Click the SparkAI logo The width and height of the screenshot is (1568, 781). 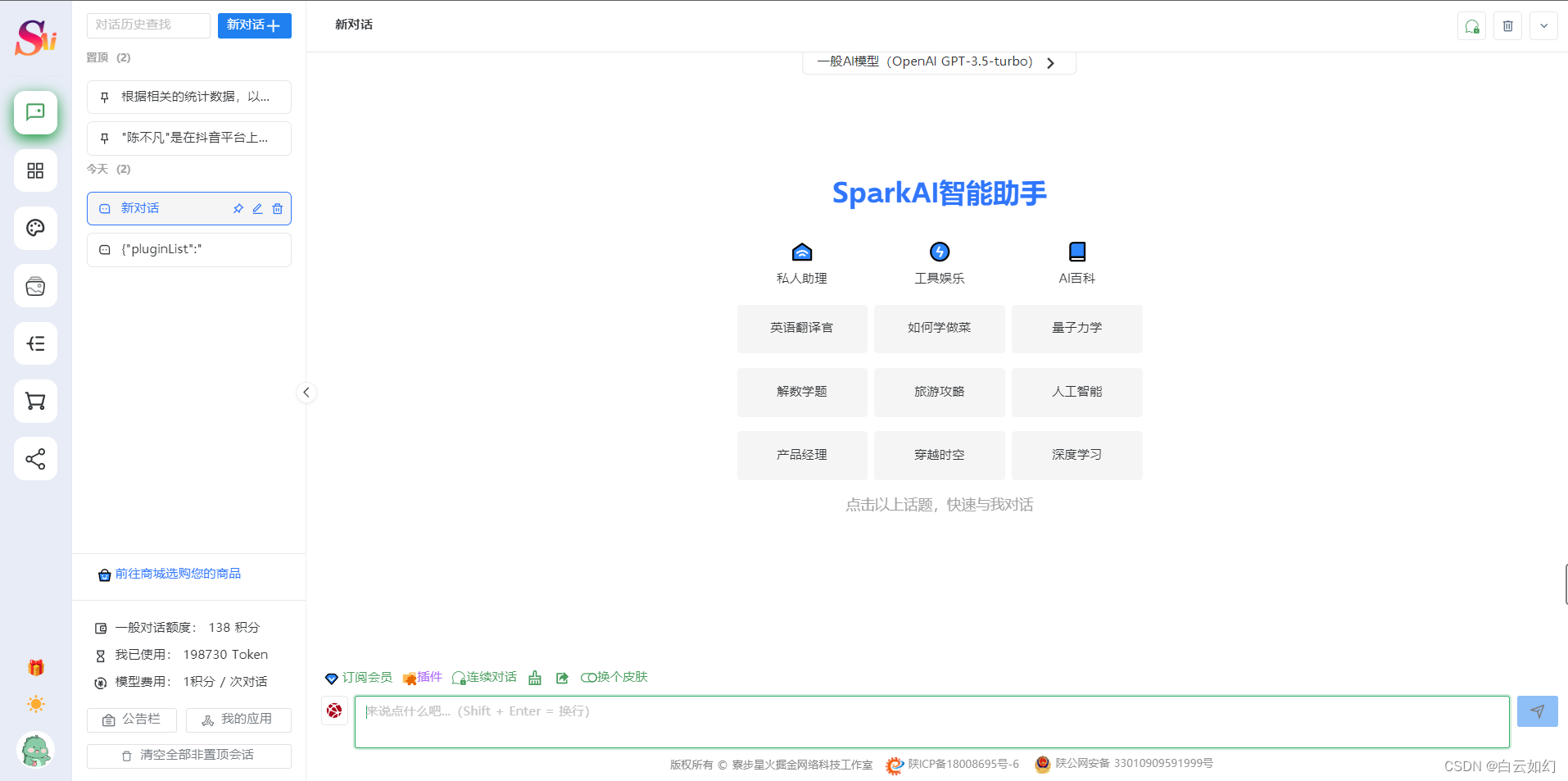click(35, 37)
